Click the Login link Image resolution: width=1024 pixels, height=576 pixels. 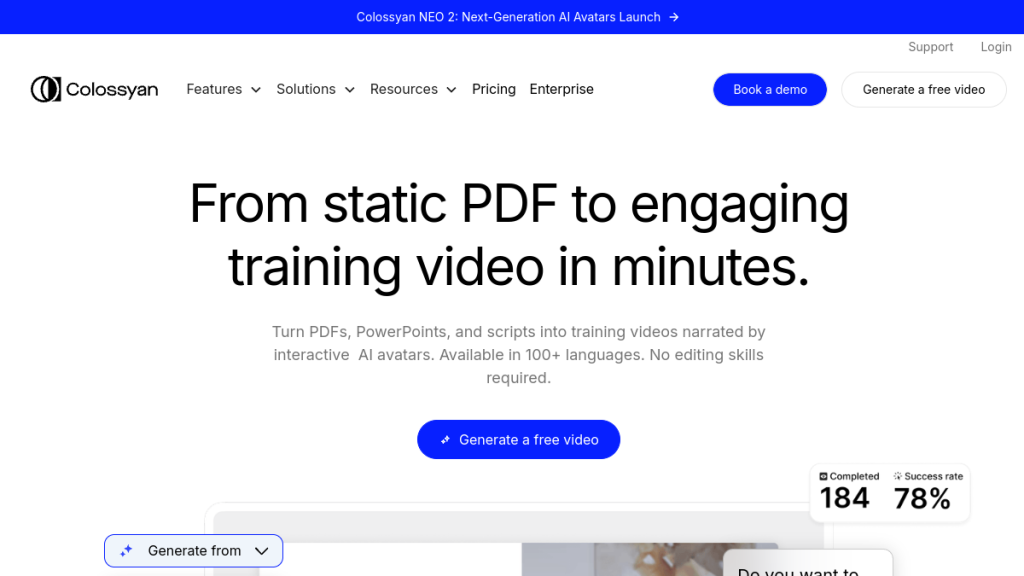tap(996, 47)
